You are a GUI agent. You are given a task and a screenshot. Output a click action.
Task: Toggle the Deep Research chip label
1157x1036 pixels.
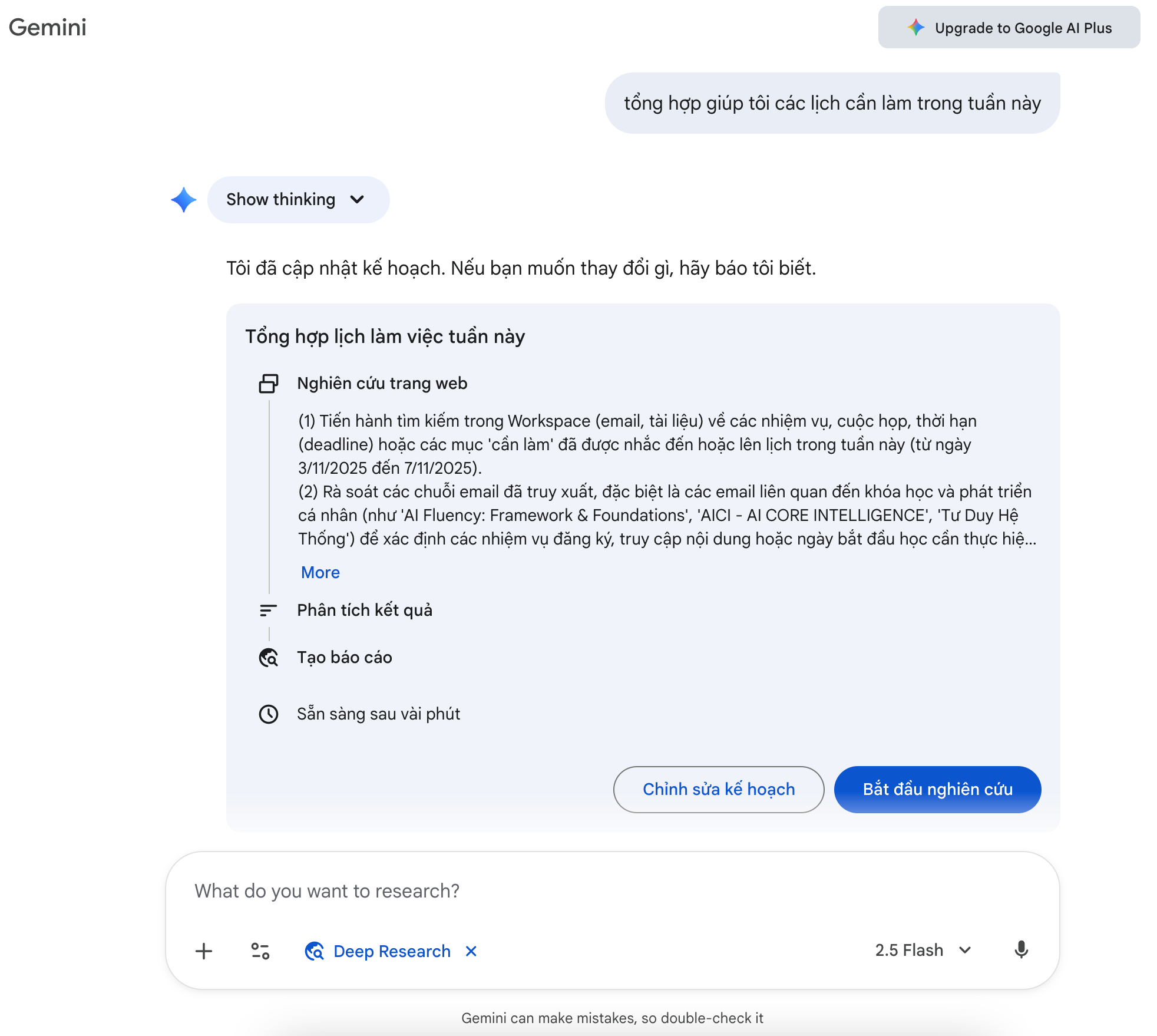pos(392,951)
